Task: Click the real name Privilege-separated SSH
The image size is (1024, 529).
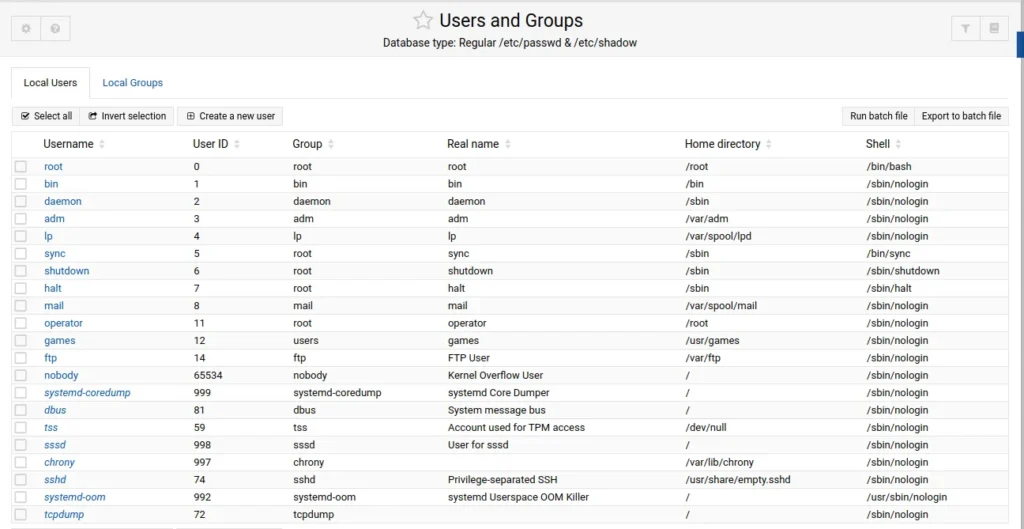Action: click(502, 480)
